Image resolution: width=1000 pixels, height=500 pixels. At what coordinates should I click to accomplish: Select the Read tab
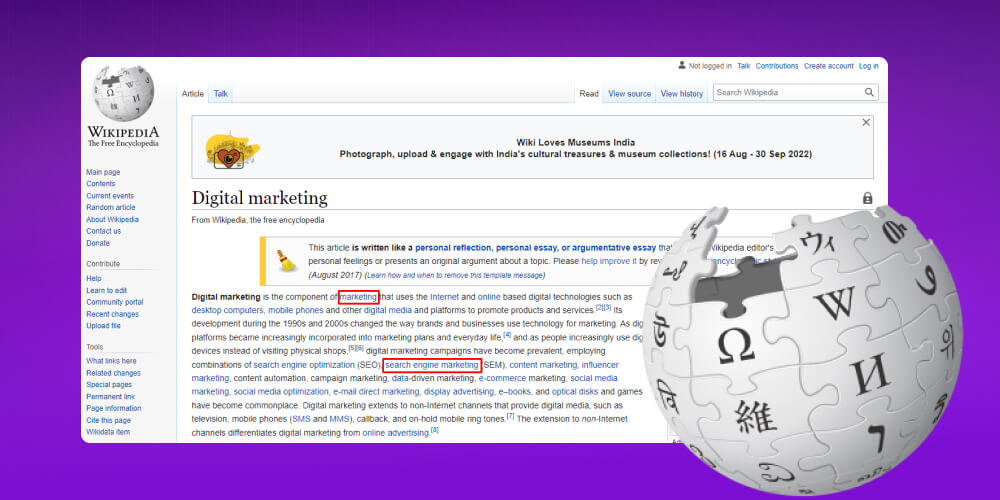coord(589,94)
